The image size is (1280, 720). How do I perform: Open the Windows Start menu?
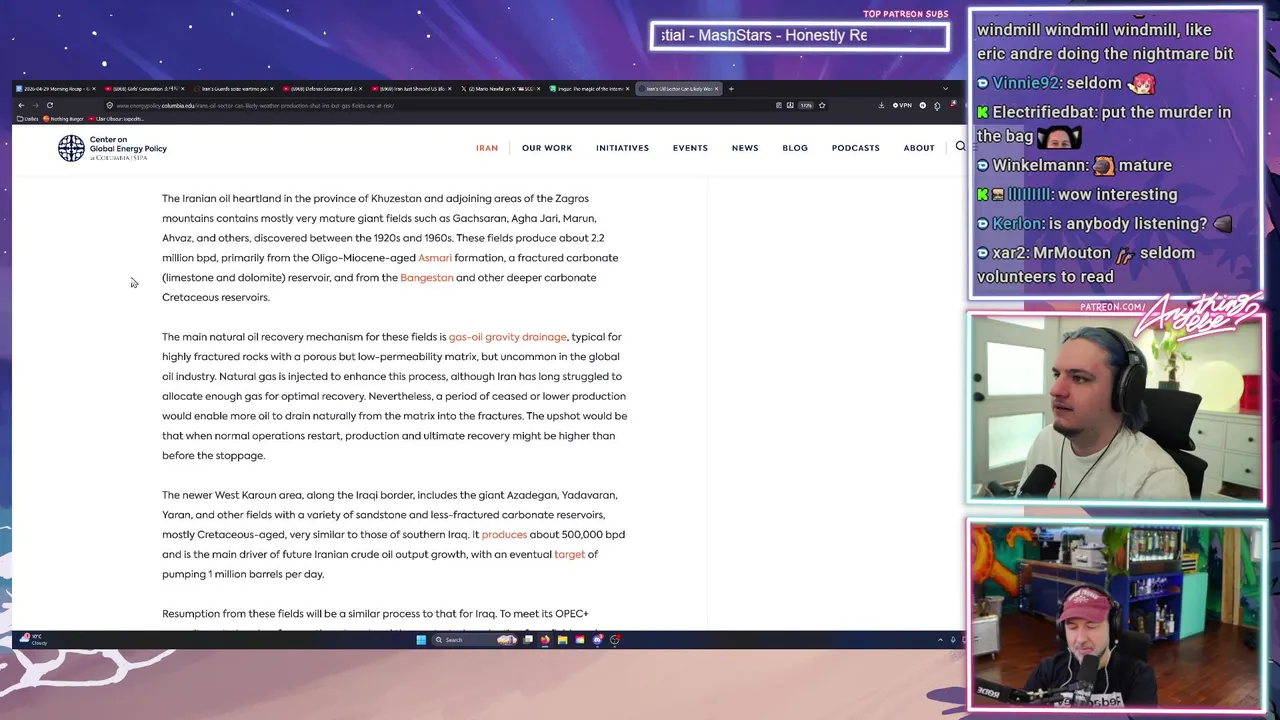[421, 640]
